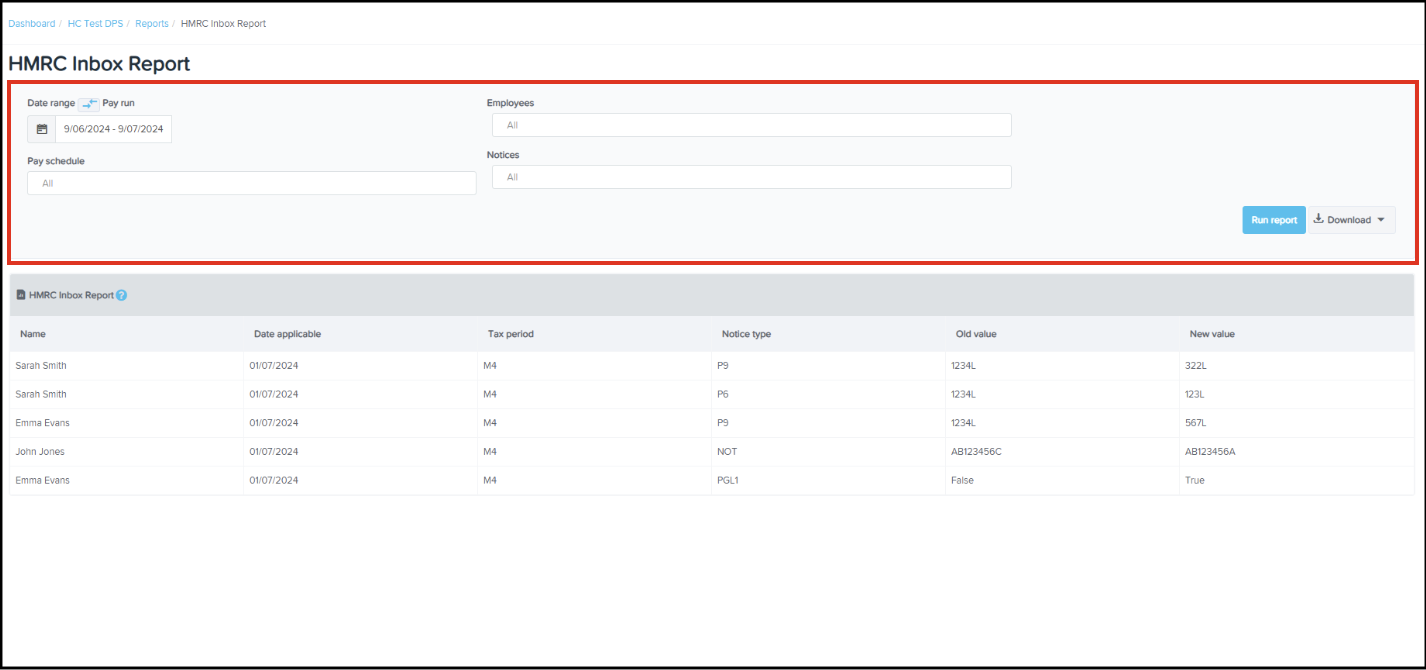
Task: Select the John Jones row name
Action: [40, 452]
